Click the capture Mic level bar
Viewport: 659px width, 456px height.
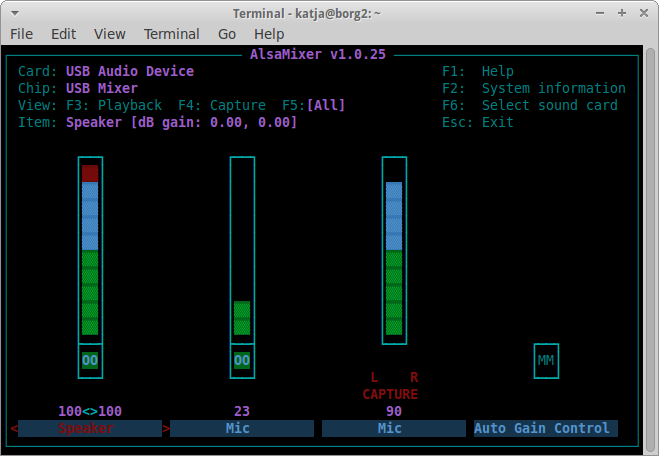394,250
